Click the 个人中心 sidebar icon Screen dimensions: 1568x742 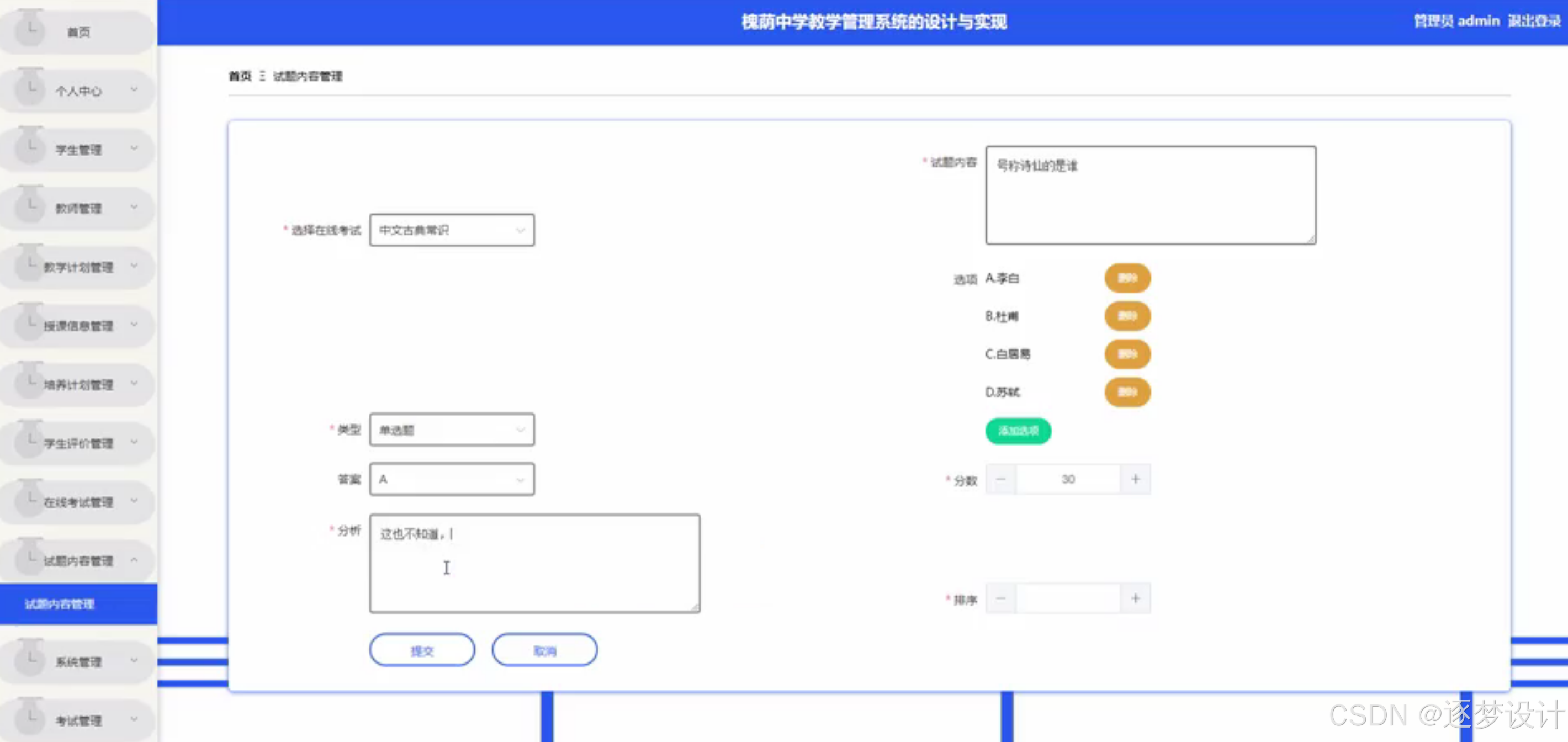point(30,89)
